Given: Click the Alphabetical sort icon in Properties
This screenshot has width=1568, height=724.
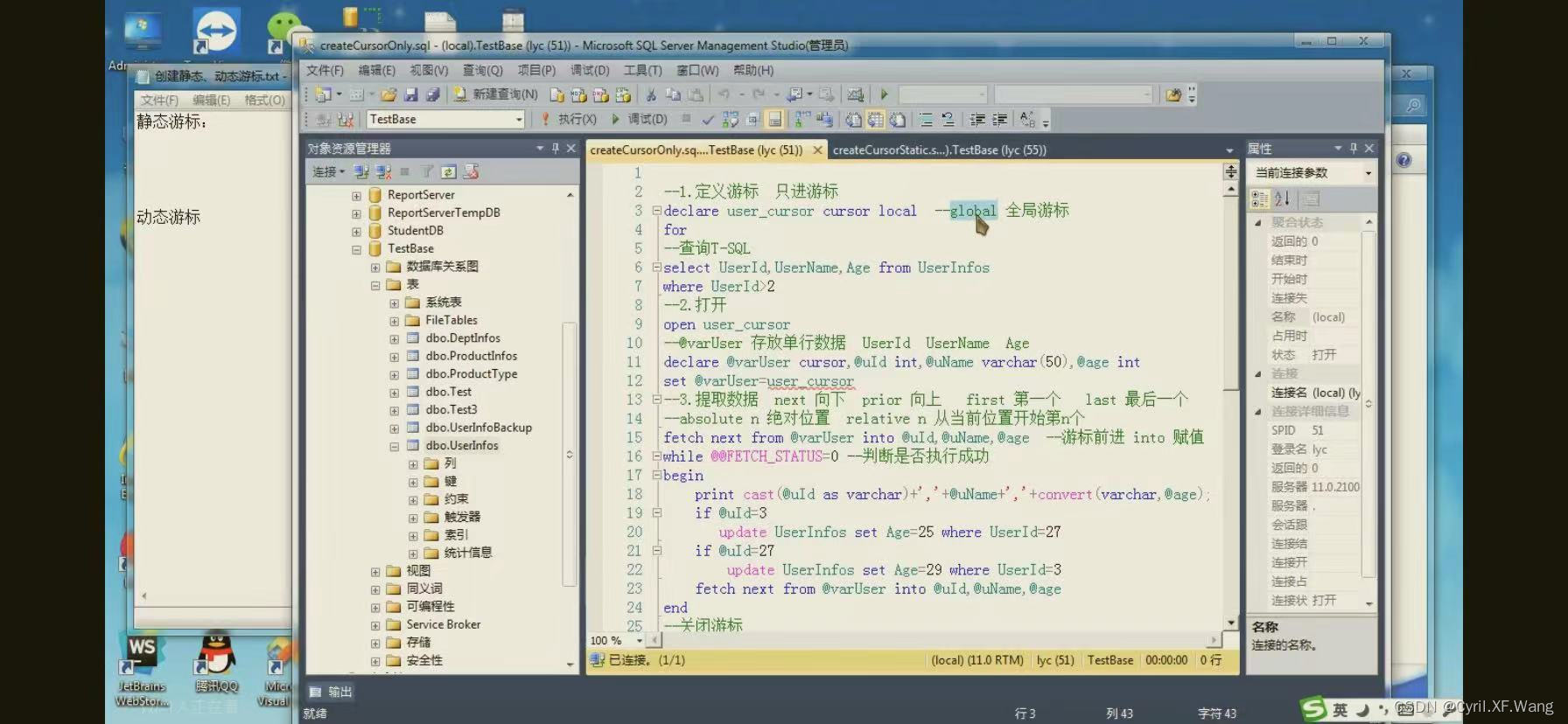Looking at the screenshot, I should point(1282,199).
